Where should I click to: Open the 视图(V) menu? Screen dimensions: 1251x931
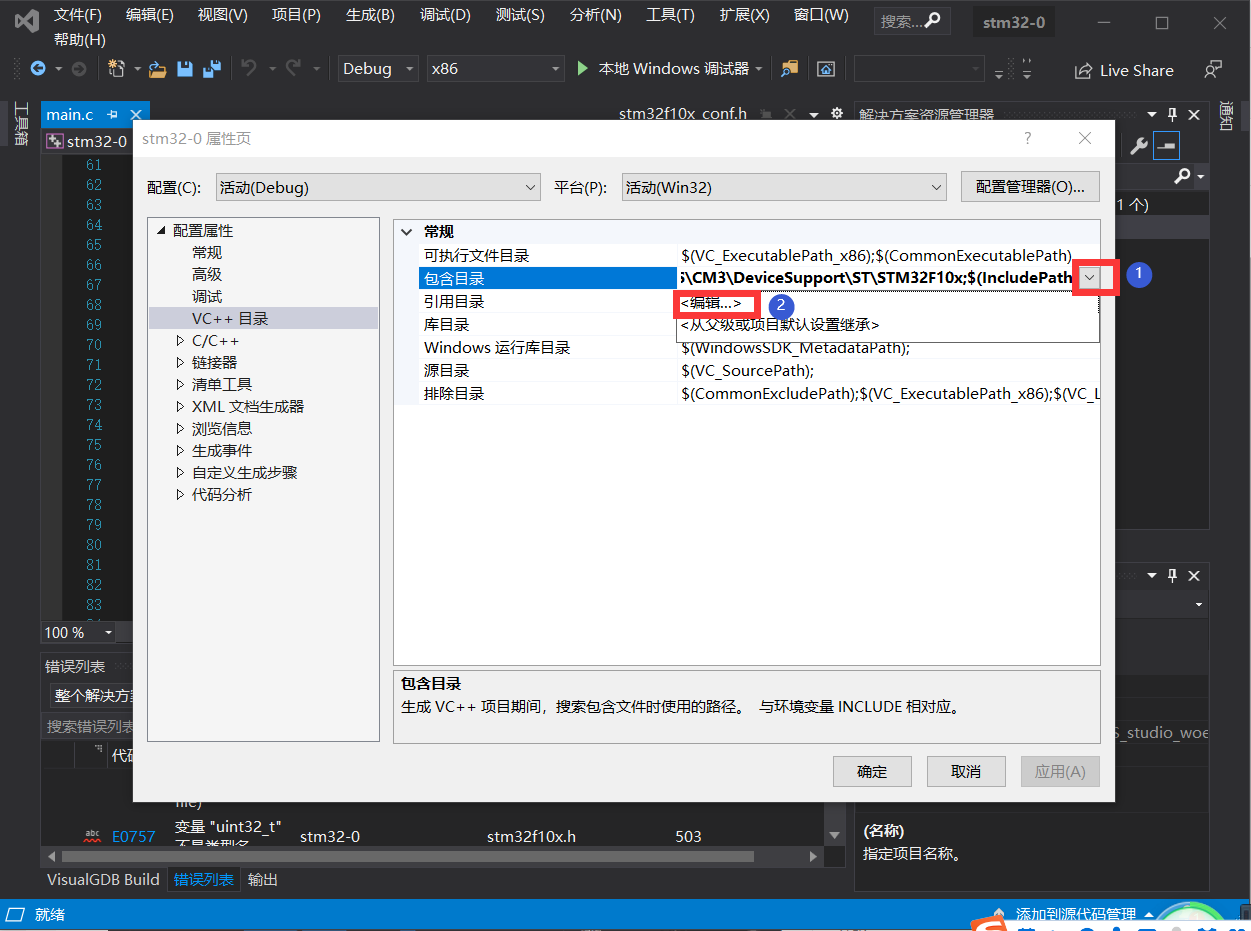[x=222, y=15]
